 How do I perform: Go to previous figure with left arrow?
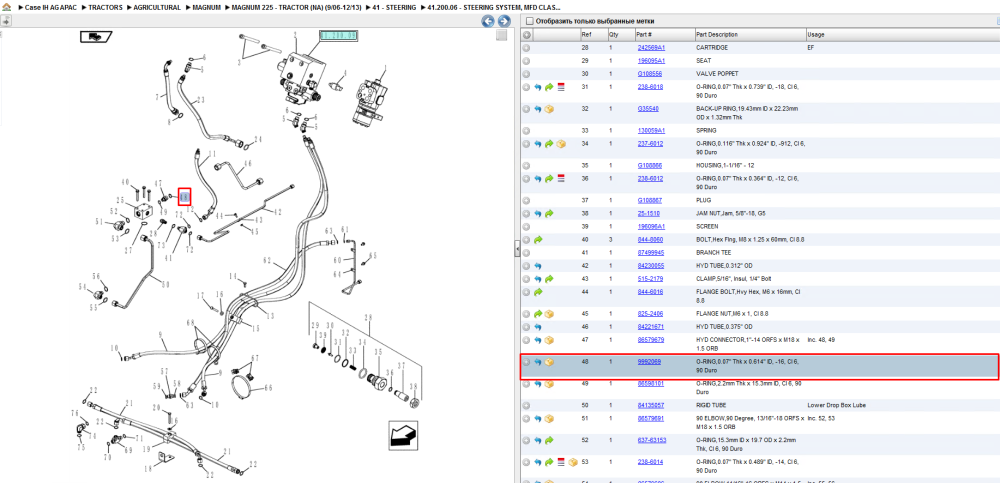(x=488, y=21)
